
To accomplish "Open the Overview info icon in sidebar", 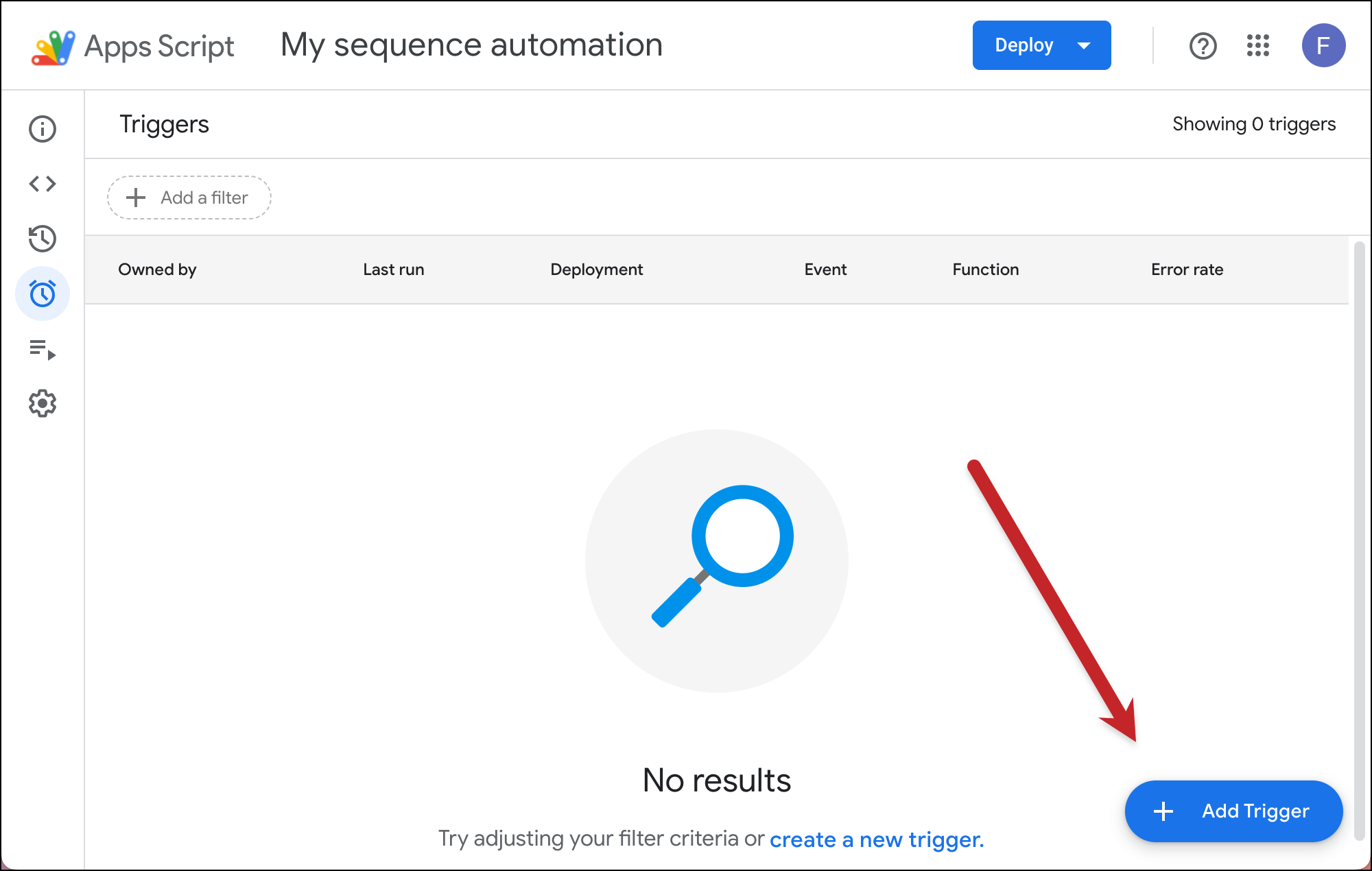I will [x=43, y=129].
